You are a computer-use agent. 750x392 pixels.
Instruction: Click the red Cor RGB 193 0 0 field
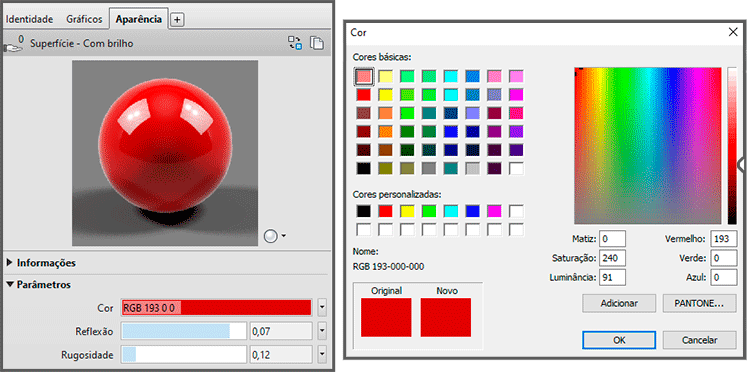(216, 307)
